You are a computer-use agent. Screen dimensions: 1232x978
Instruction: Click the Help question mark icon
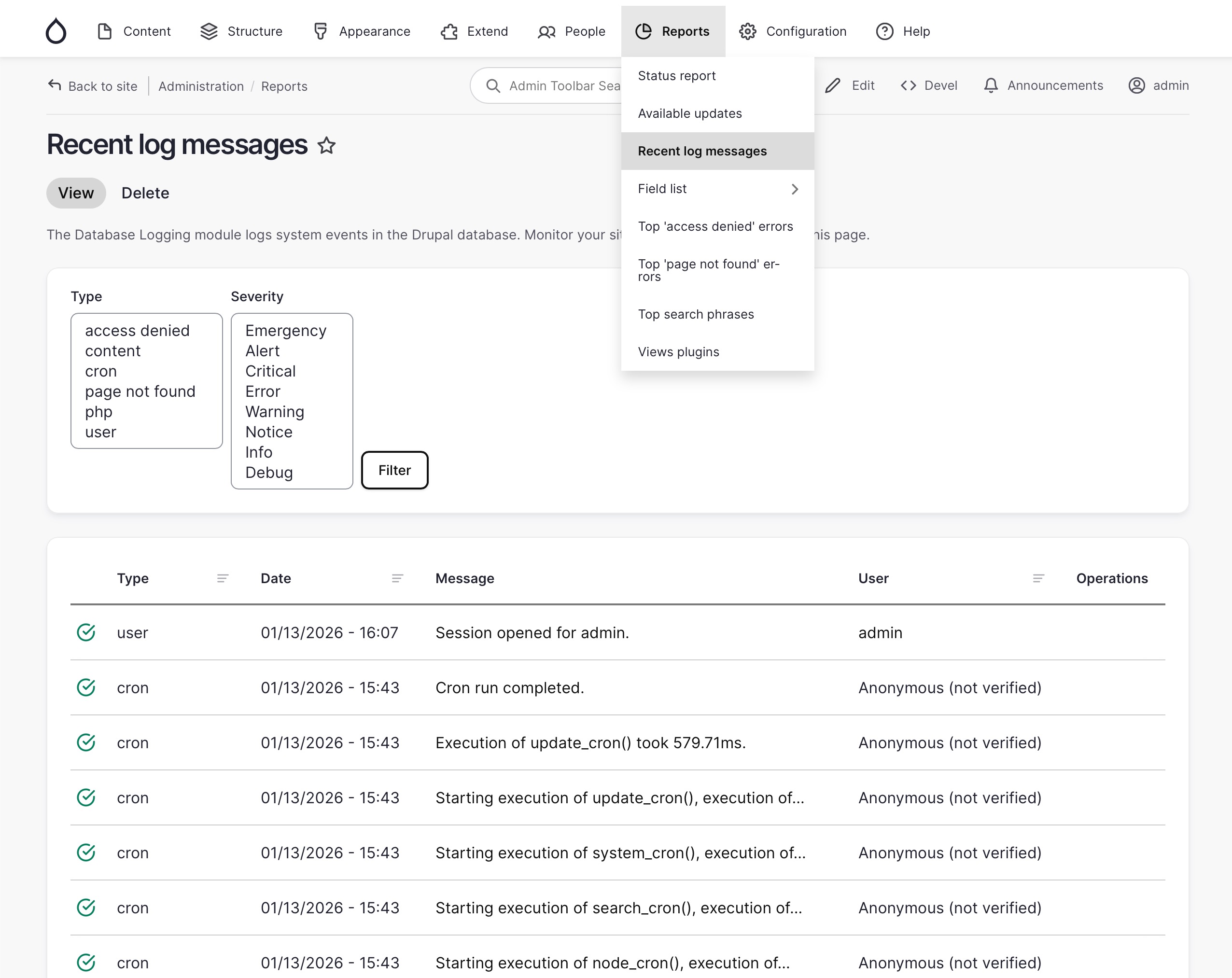(x=884, y=31)
